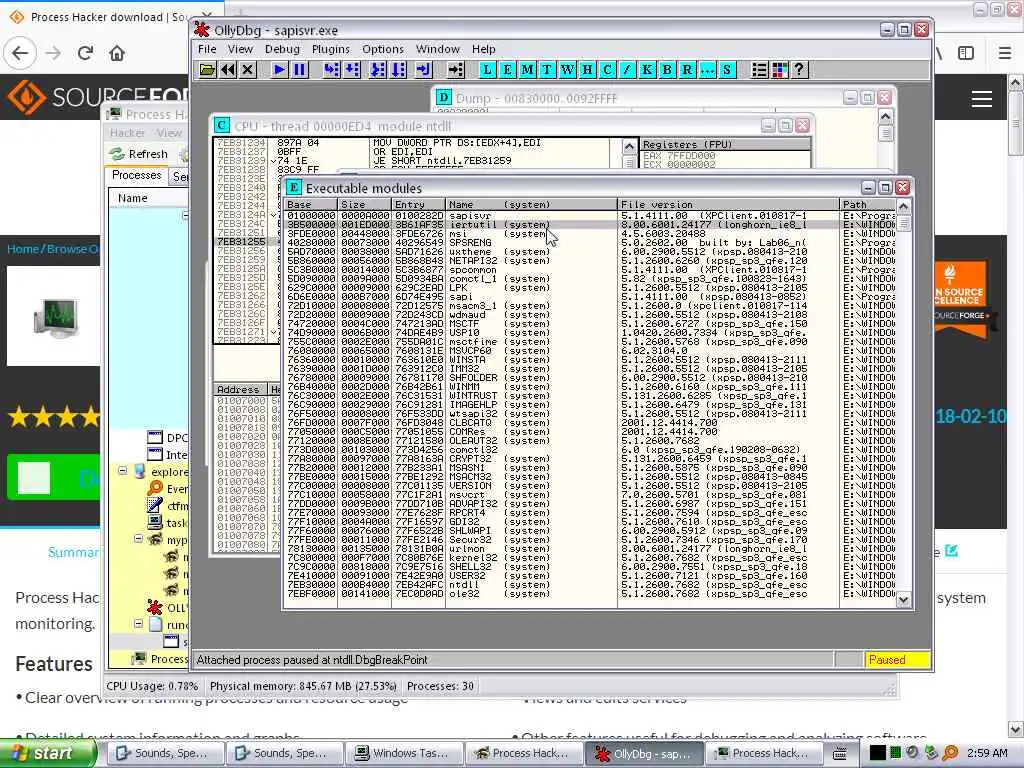Show Log window with L icon
Viewport: 1024px width, 768px height.
(x=487, y=70)
